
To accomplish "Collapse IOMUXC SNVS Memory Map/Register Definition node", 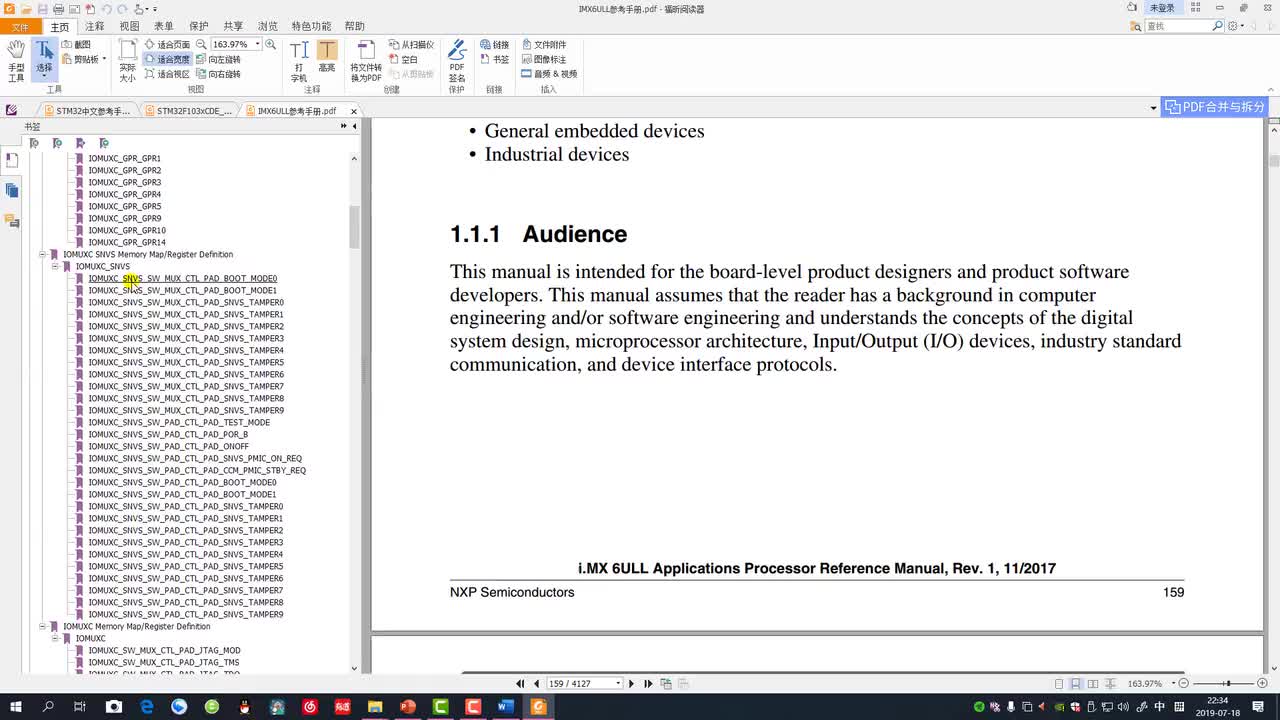I will point(42,254).
